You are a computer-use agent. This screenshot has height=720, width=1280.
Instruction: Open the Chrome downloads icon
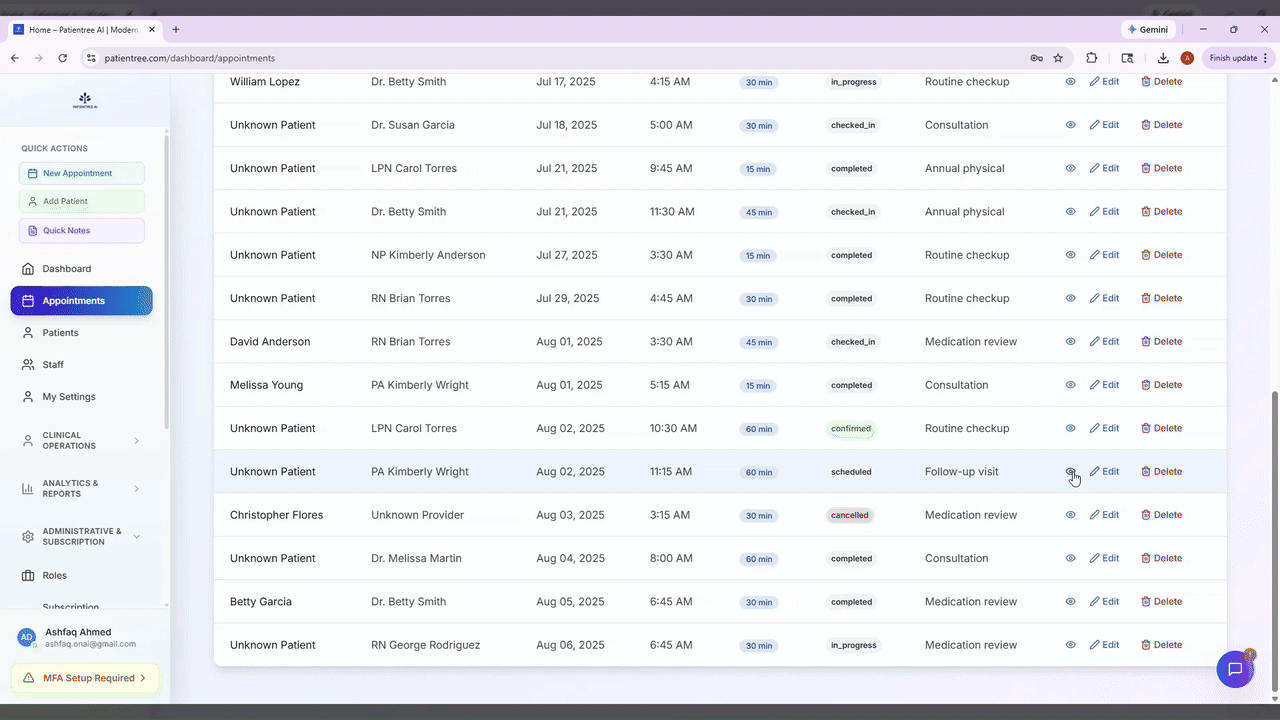tap(1163, 58)
